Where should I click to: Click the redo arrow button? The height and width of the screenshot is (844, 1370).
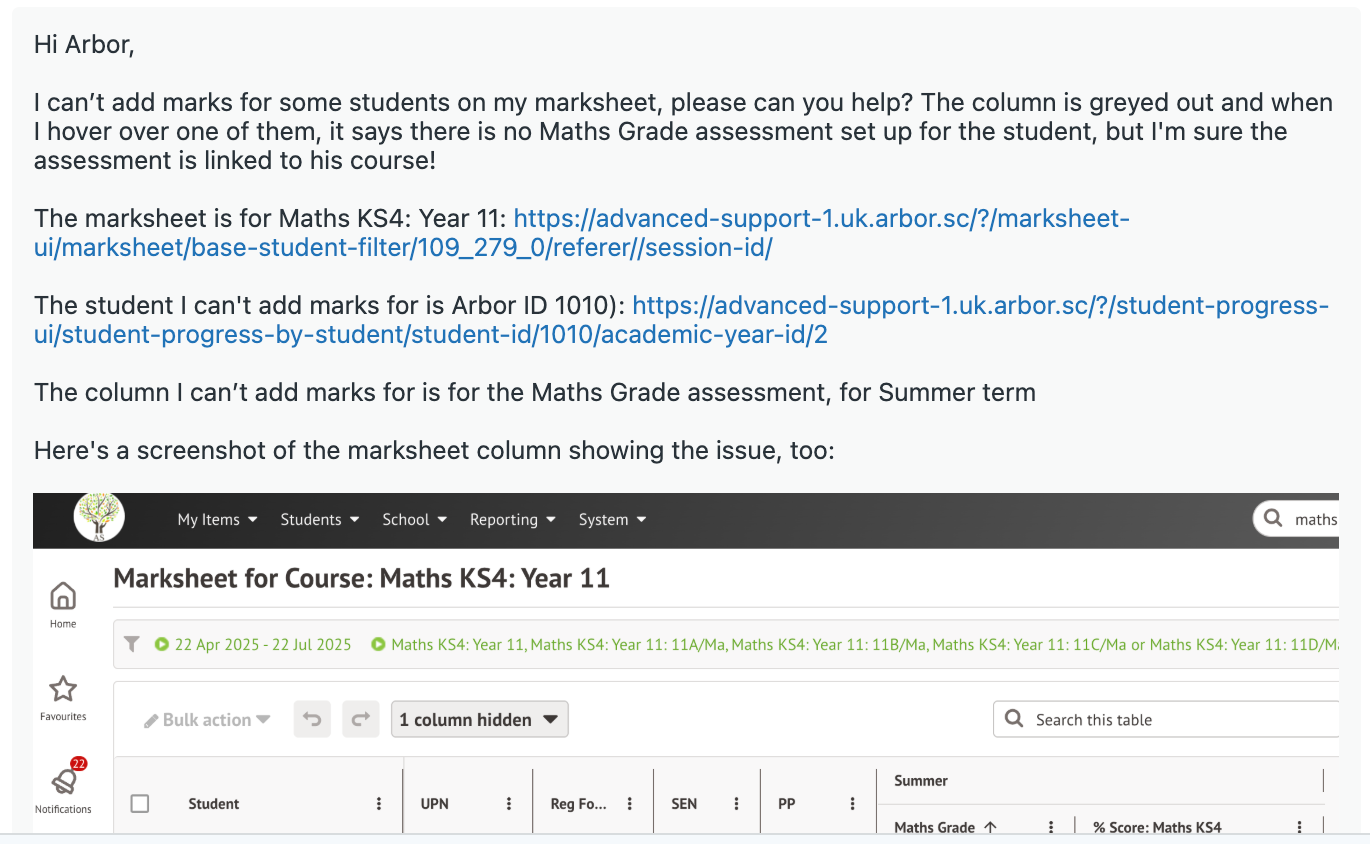360,719
